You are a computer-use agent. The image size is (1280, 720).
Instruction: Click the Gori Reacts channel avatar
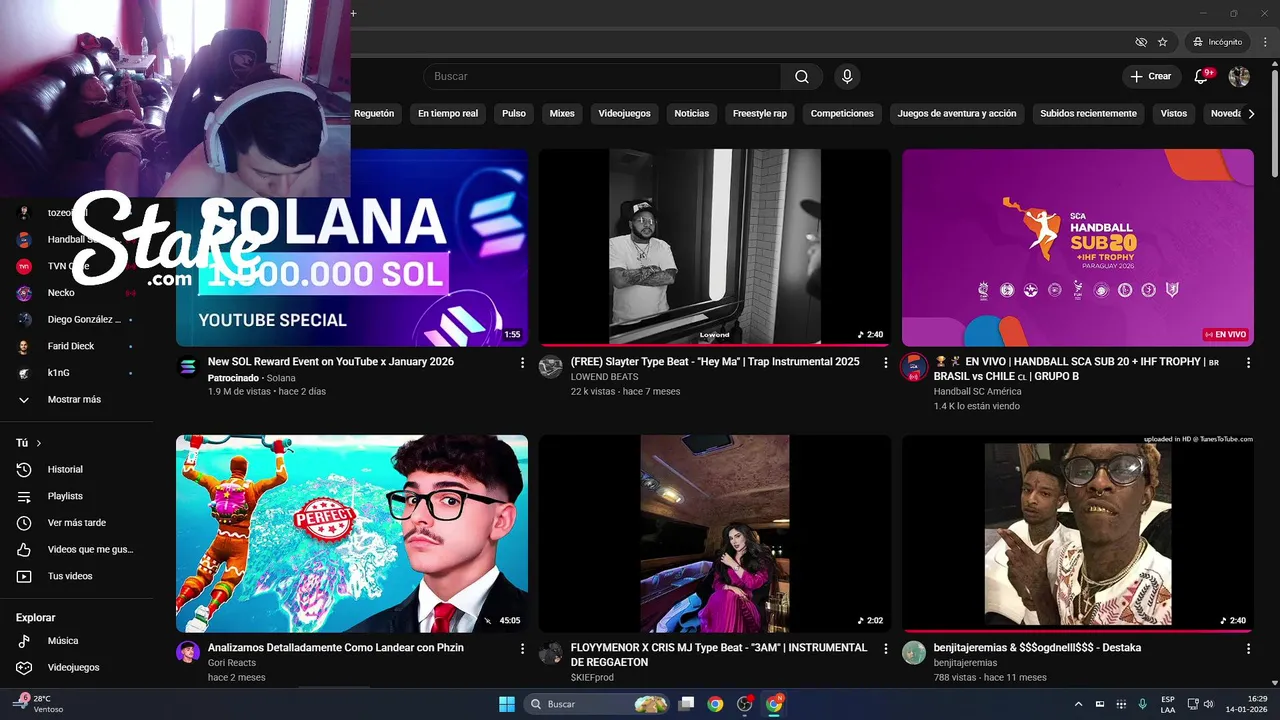(188, 653)
